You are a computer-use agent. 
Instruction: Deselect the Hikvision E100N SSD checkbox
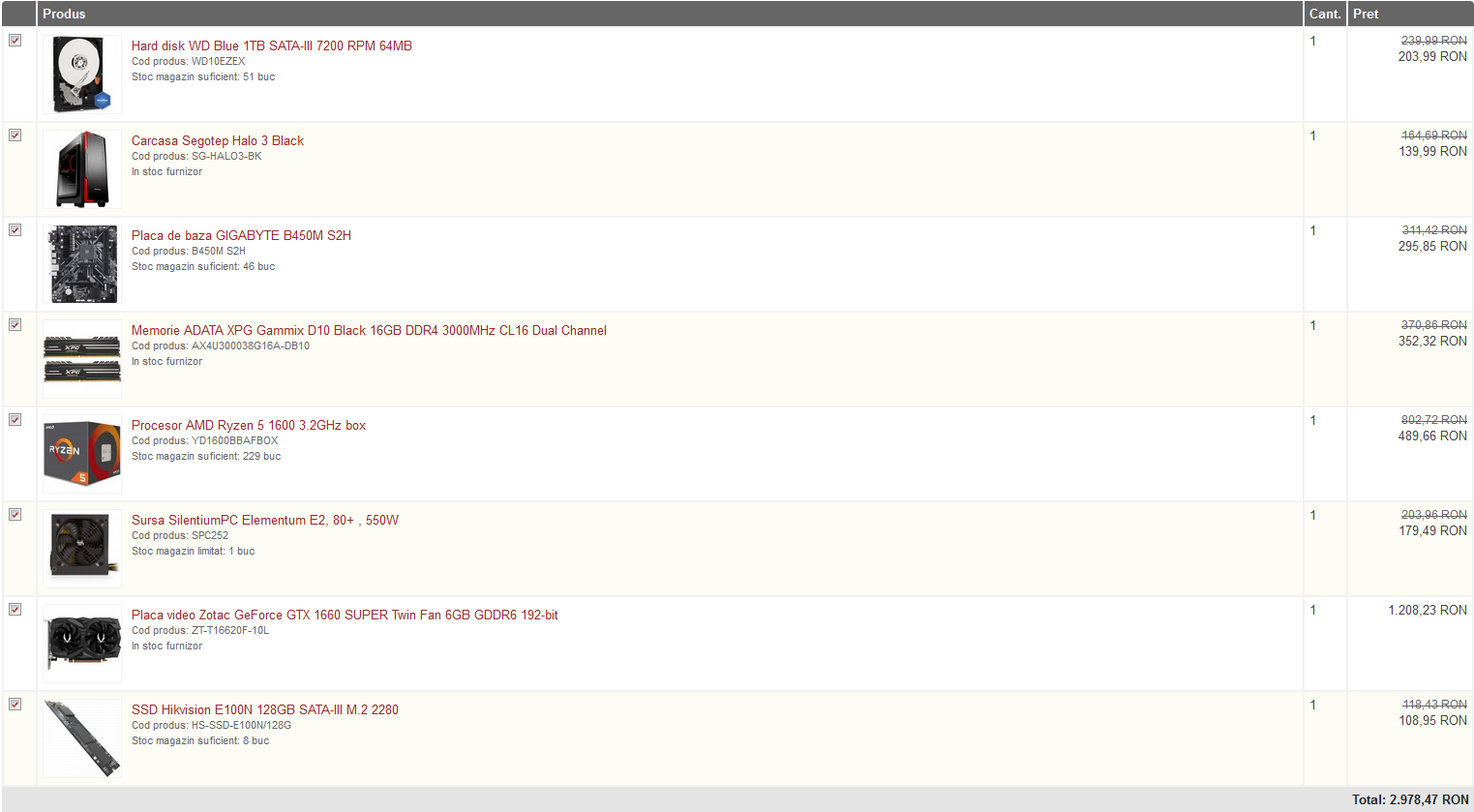pyautogui.click(x=15, y=705)
